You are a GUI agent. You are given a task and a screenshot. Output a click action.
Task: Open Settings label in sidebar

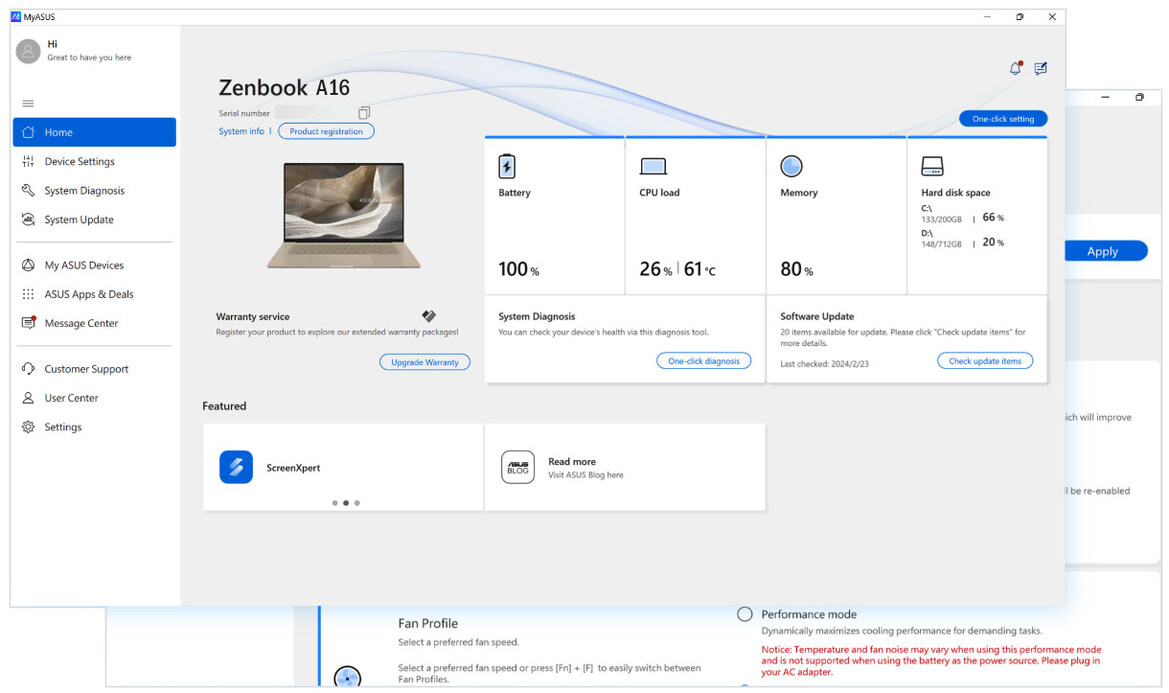click(x=63, y=427)
